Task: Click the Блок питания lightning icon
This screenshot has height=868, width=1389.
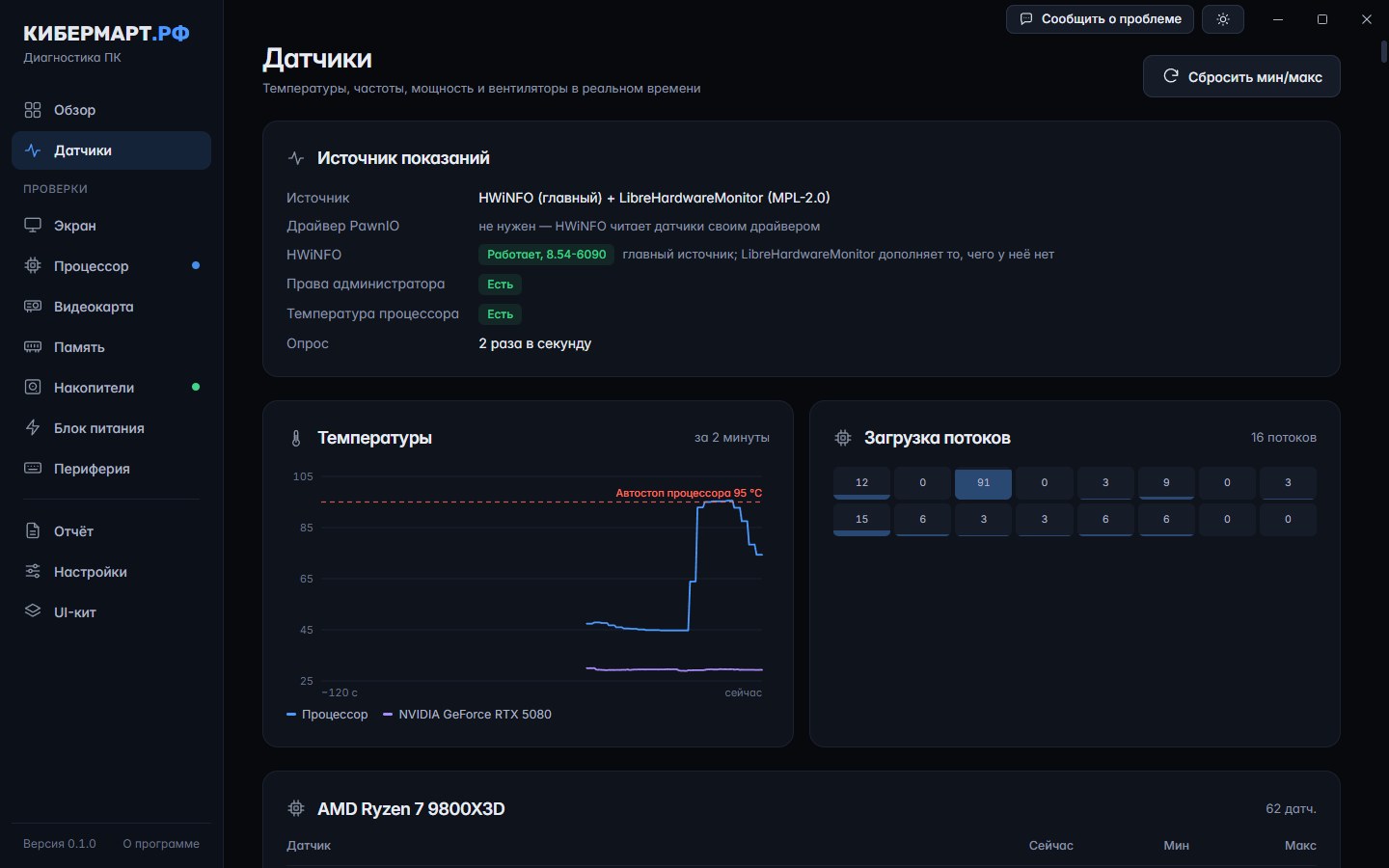Action: [33, 428]
